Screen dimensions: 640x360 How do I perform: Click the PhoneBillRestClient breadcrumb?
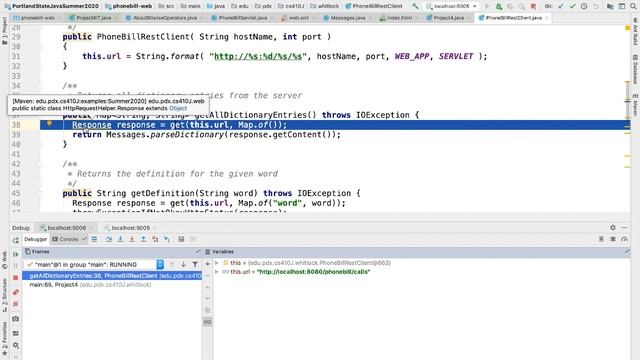(374, 6)
